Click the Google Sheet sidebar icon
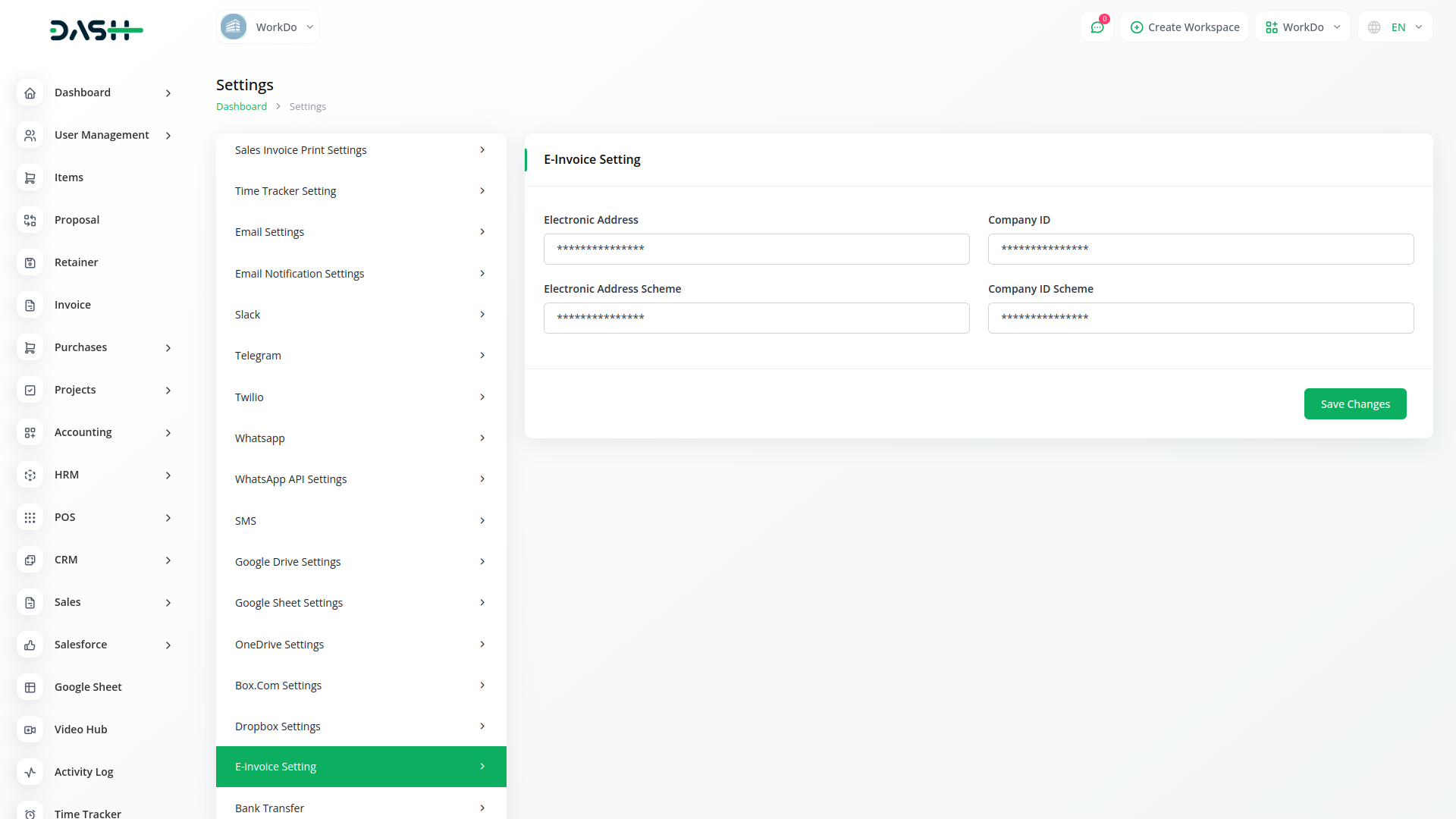The image size is (1456, 819). (30, 687)
